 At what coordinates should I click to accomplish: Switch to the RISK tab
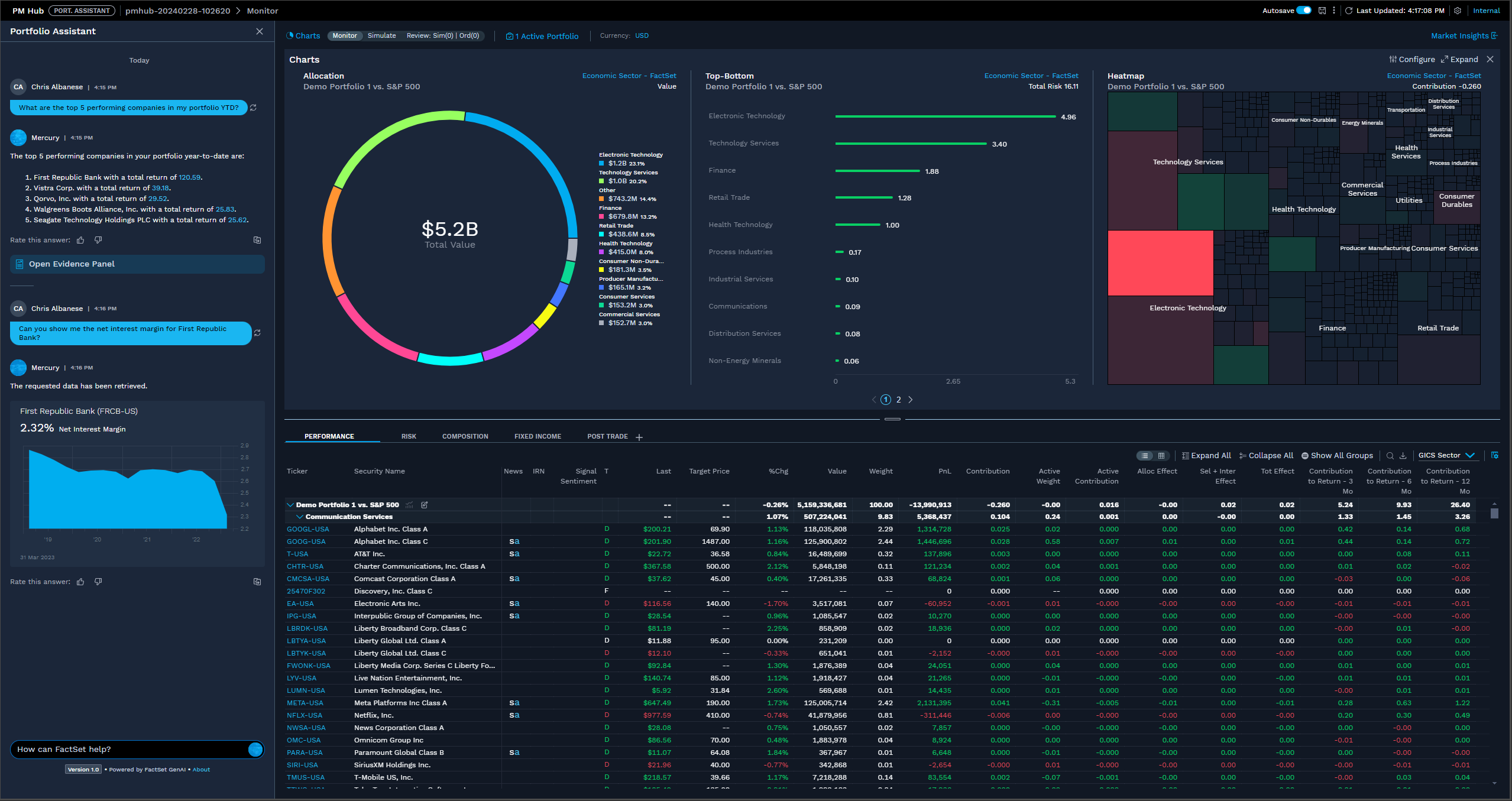coord(409,436)
